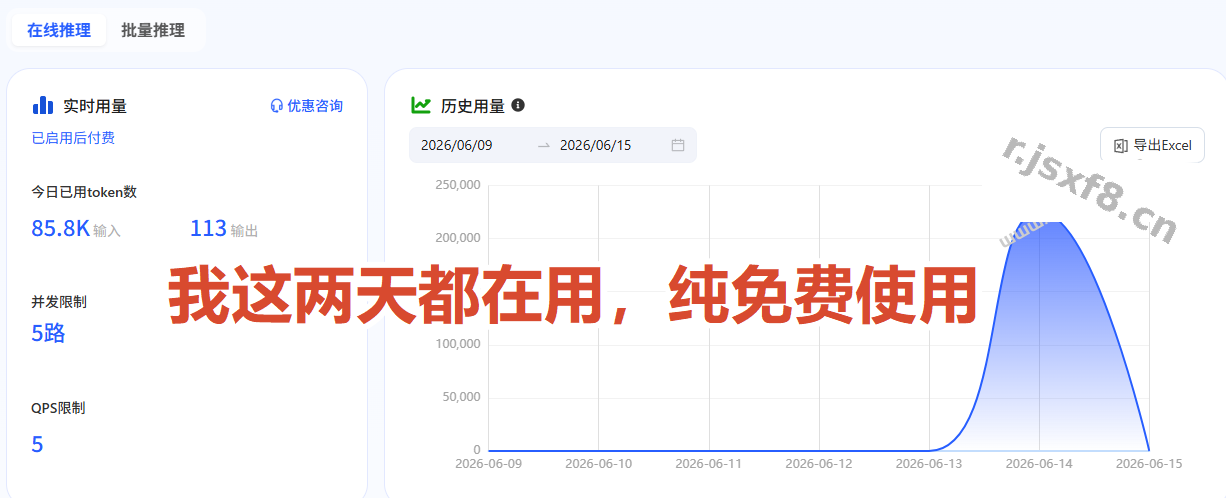
Task: Click the 250,000 y-axis label
Action: 458,185
